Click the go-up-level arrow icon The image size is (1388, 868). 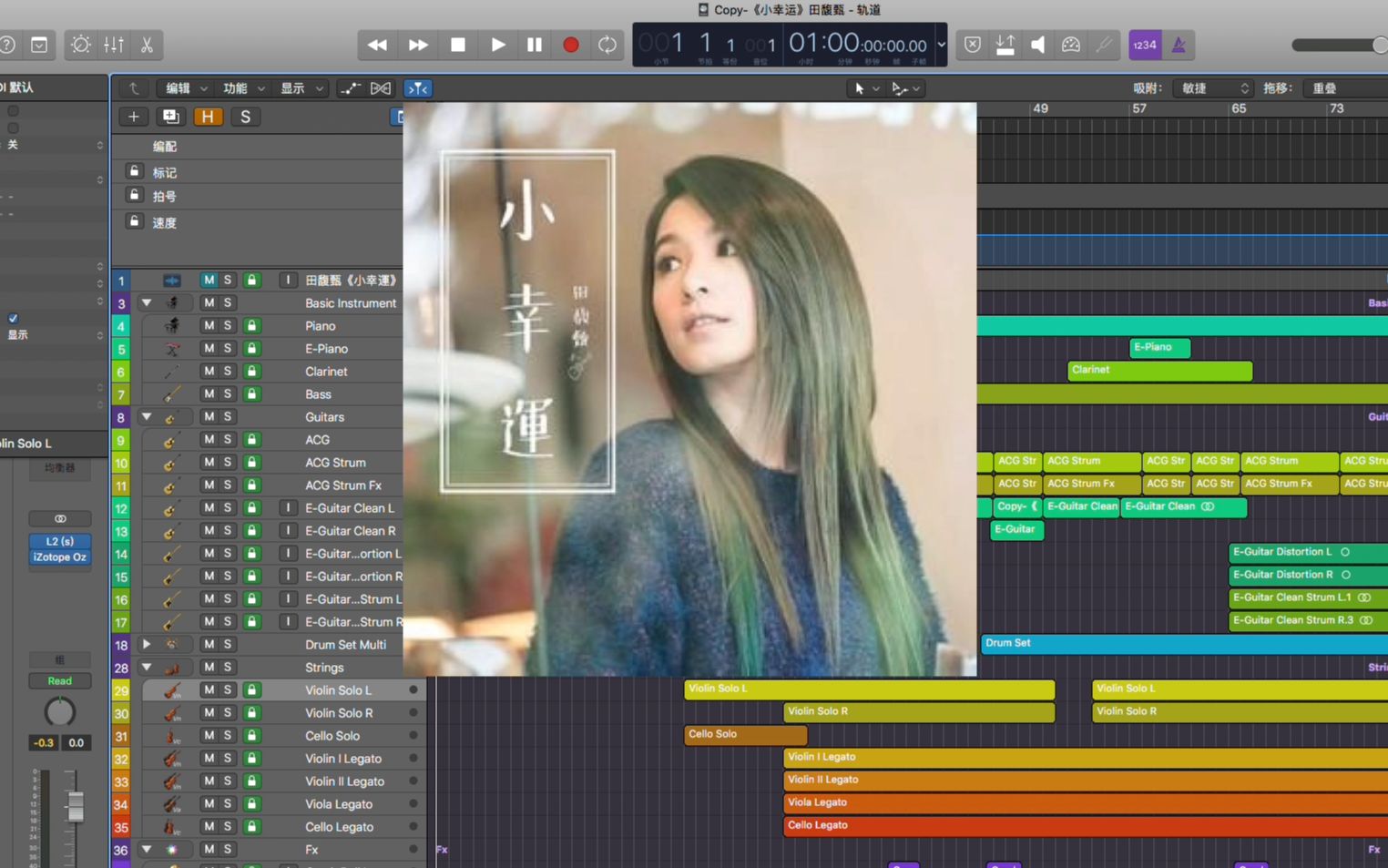[x=134, y=88]
